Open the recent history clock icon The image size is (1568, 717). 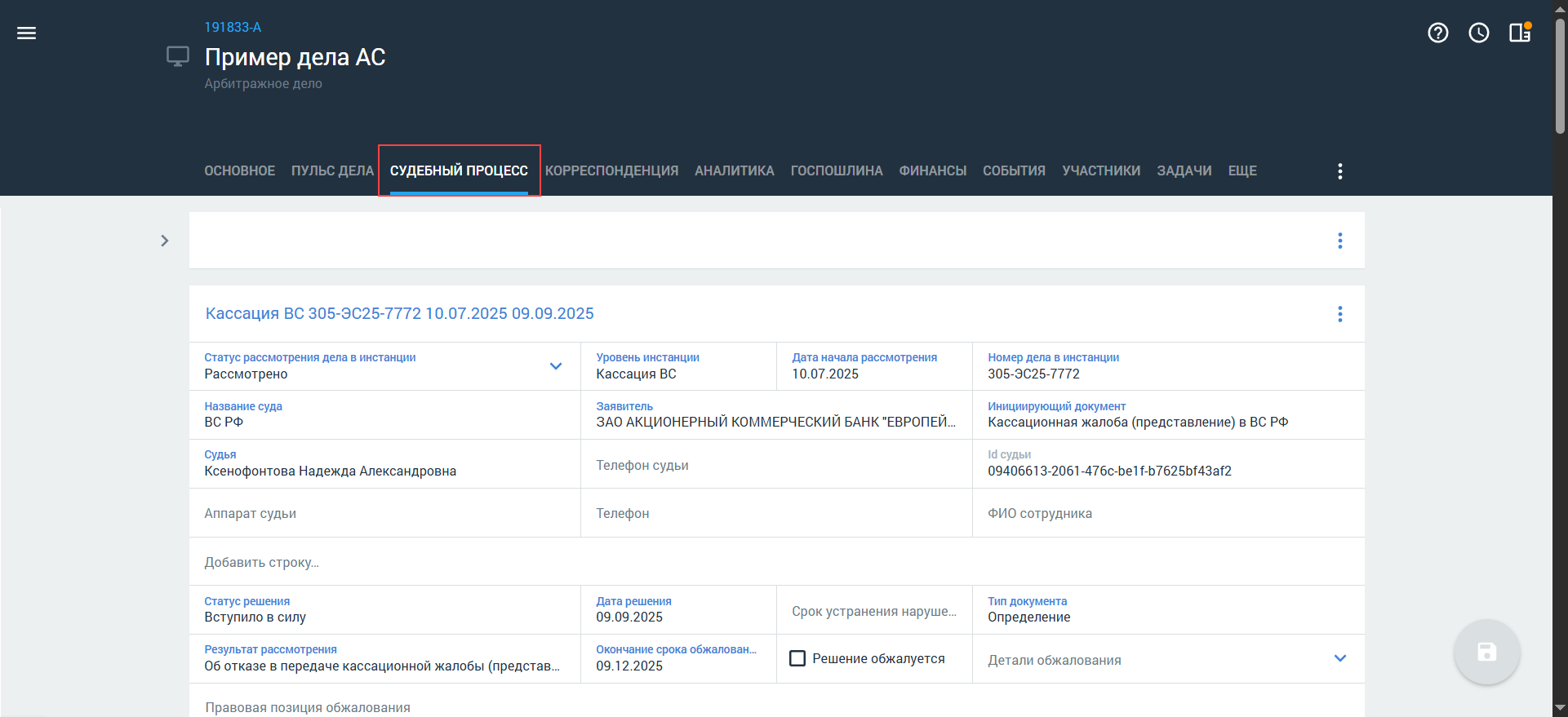coord(1479,33)
